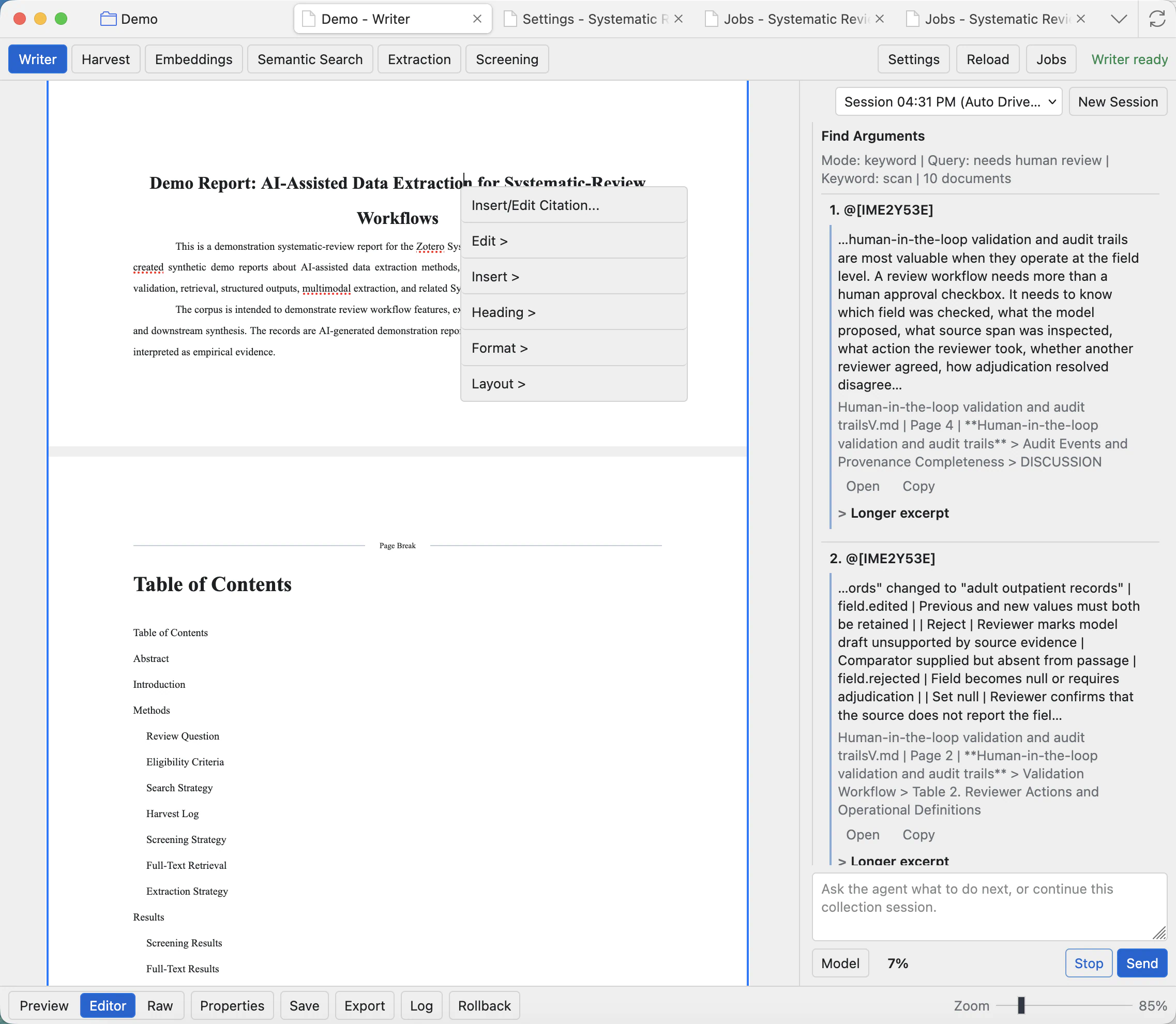Expand Longer excerpt for result 2
The image size is (1176, 1024).
tap(893, 861)
